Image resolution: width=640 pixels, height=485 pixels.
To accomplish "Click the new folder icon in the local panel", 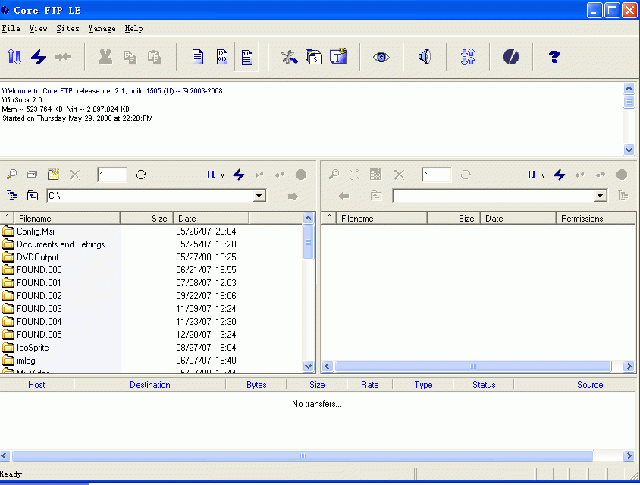I will pos(32,175).
